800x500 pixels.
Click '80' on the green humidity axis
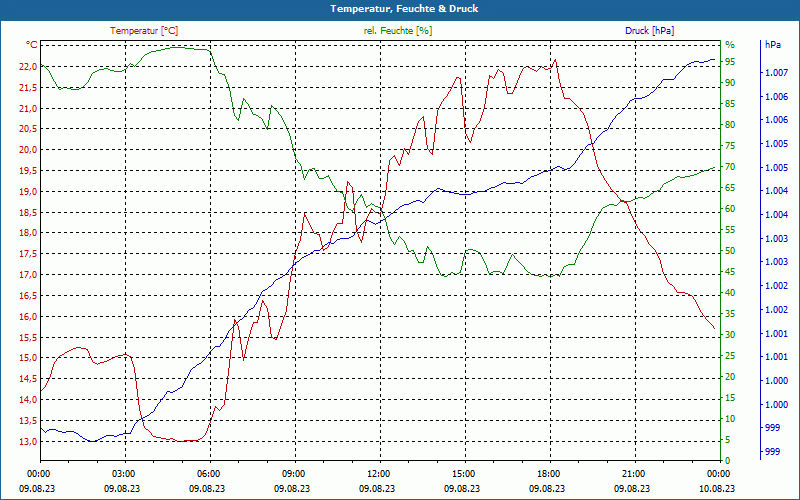pyautogui.click(x=730, y=125)
